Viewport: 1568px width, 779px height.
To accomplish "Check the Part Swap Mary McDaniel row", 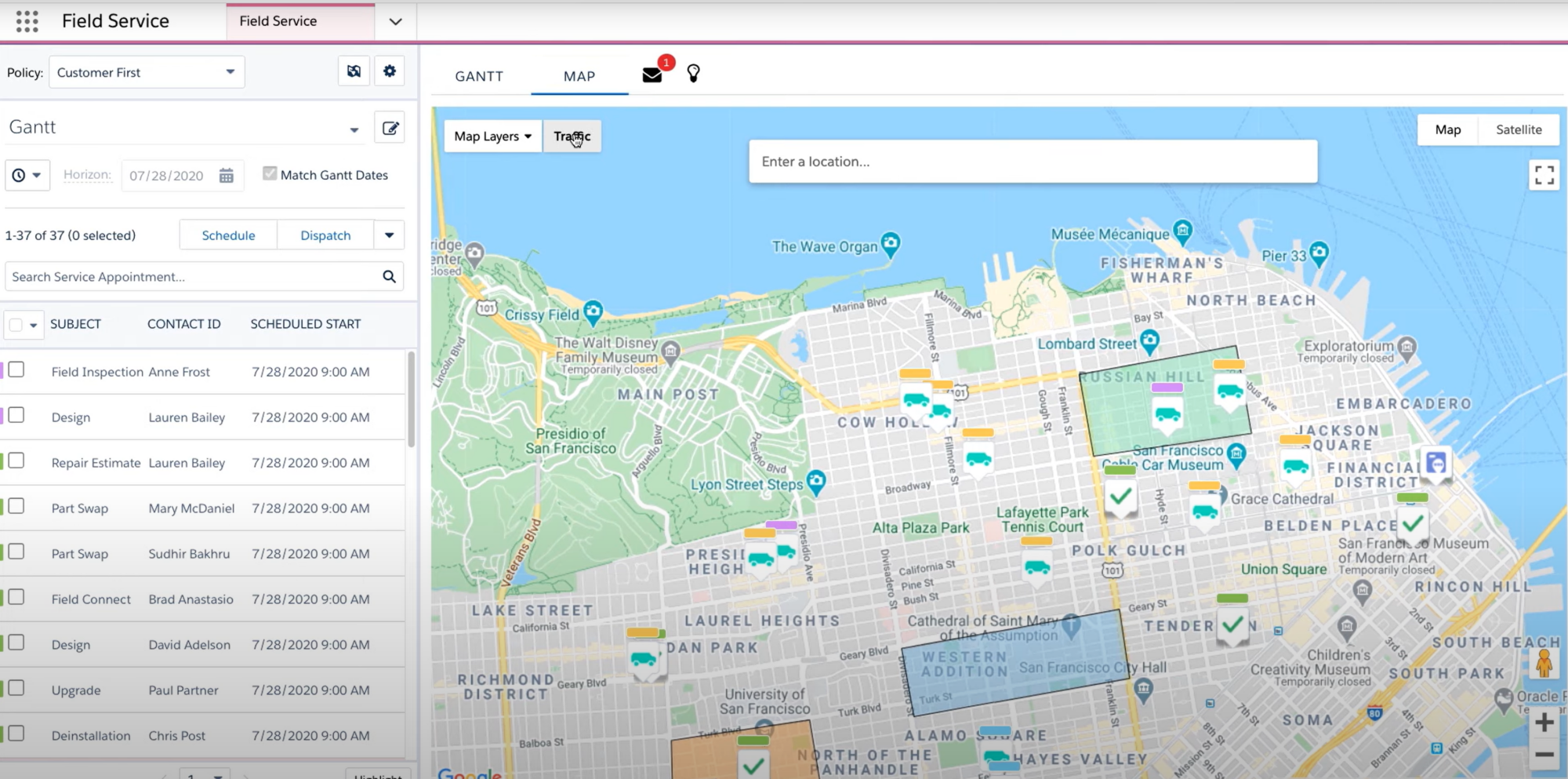I will coord(16,506).
